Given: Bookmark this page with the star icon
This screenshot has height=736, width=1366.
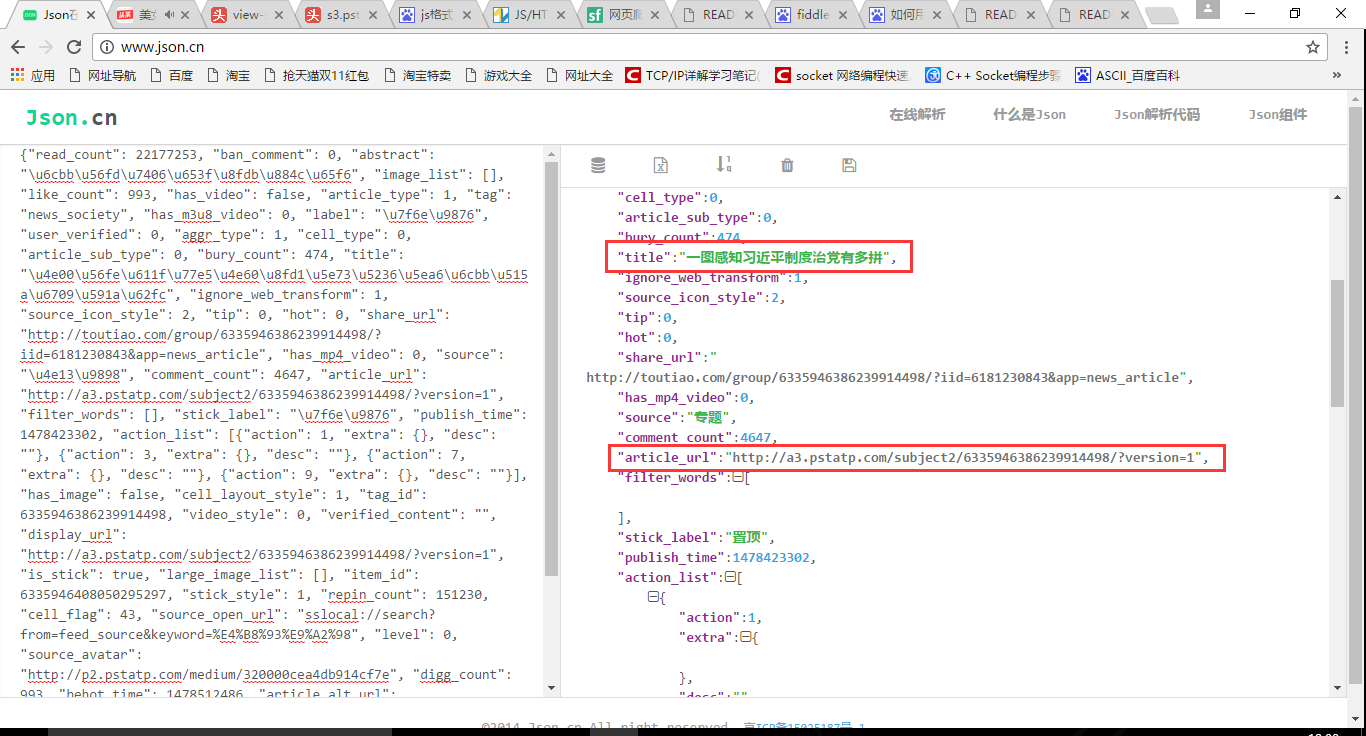Looking at the screenshot, I should click(x=1315, y=46).
